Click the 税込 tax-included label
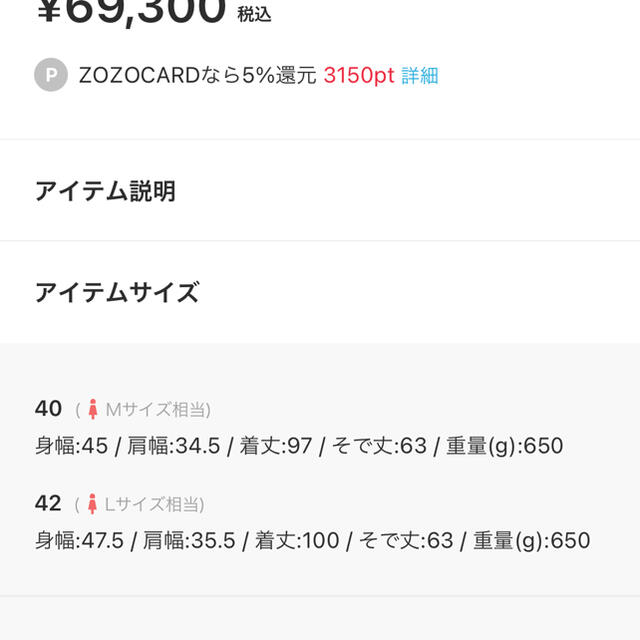 tap(254, 15)
